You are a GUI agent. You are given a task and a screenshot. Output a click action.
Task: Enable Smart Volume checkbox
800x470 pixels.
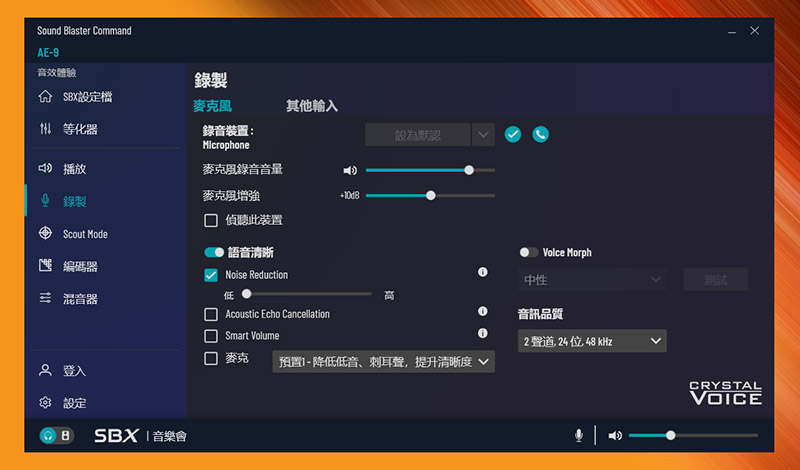pyautogui.click(x=211, y=336)
